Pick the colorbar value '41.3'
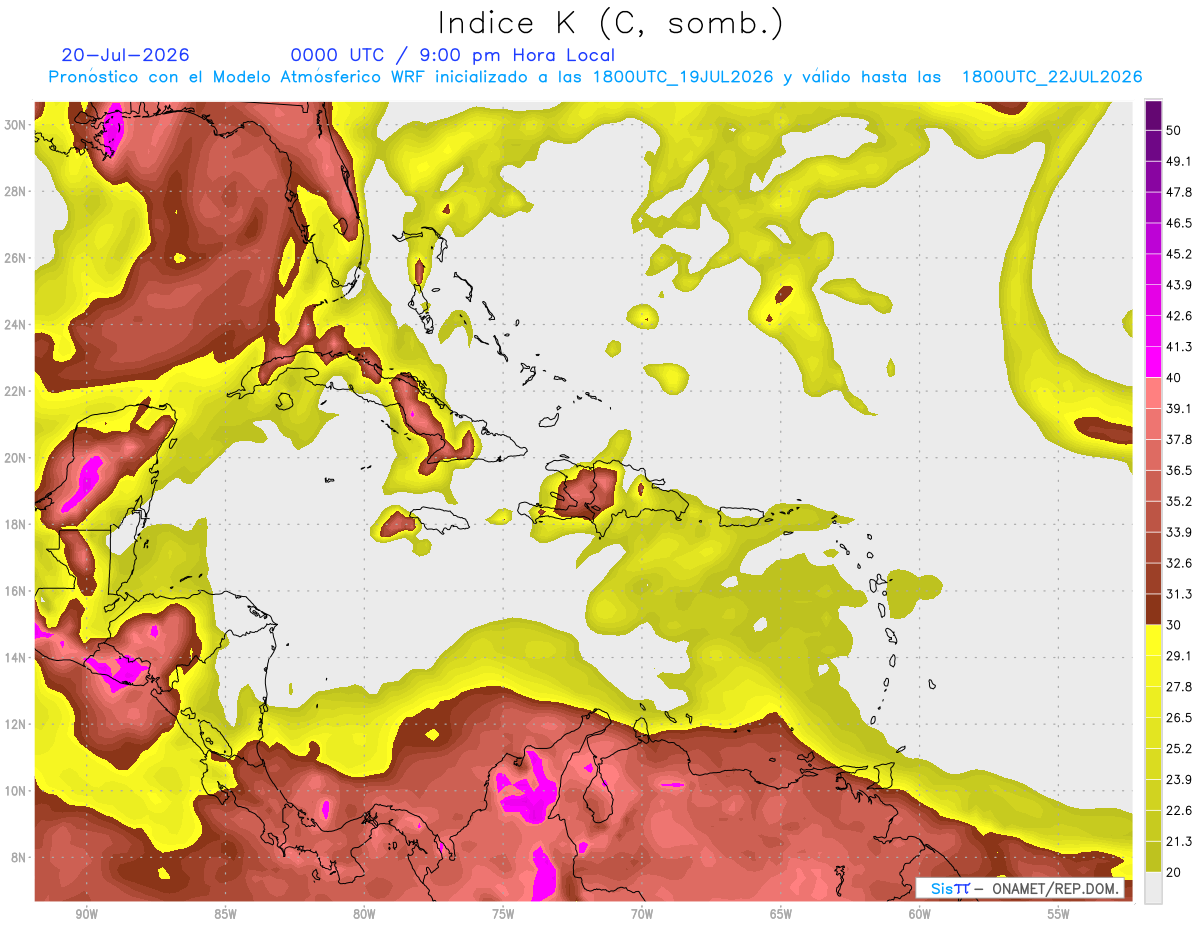Viewport: 1200px width, 927px height. 1178,347
